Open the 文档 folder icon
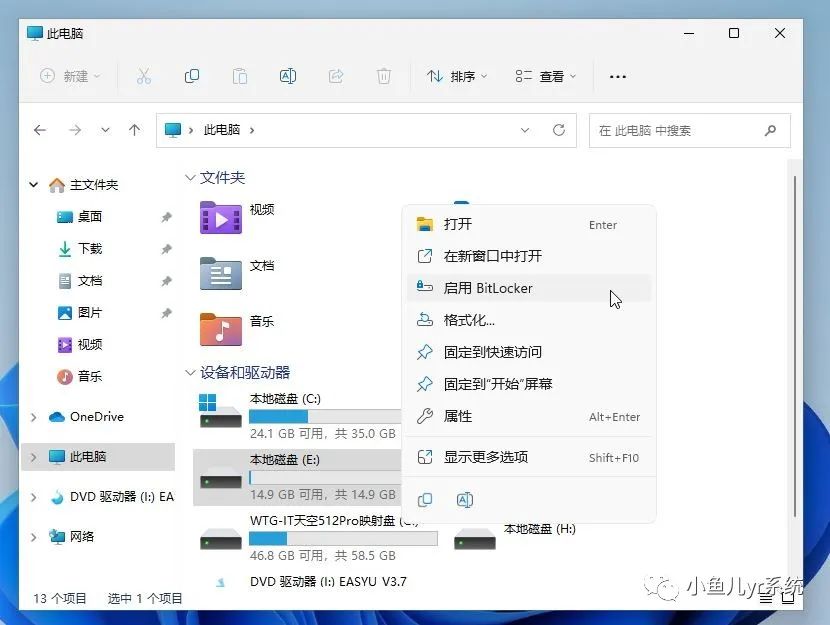 [x=221, y=274]
